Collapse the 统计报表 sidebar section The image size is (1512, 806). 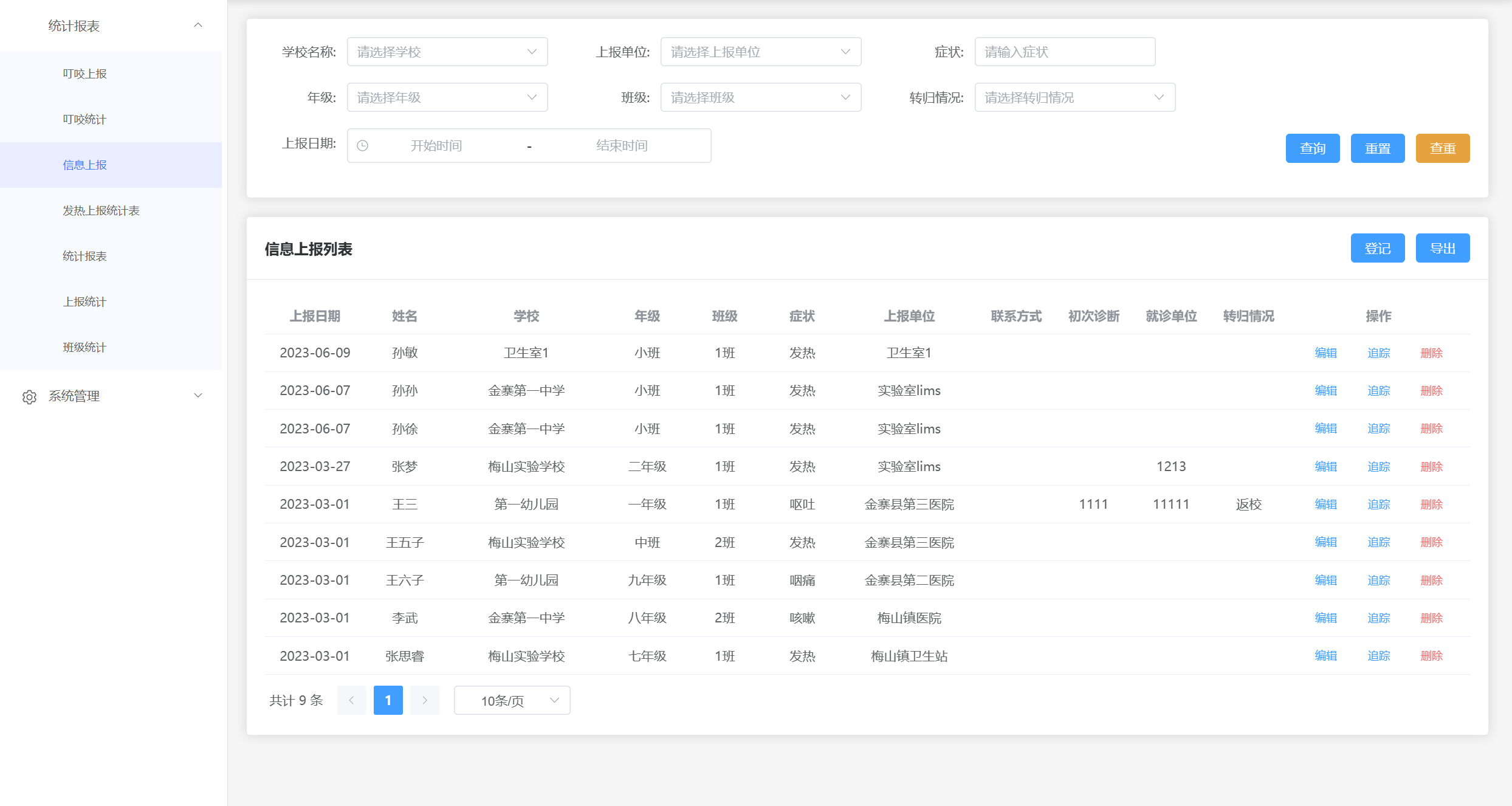click(198, 25)
